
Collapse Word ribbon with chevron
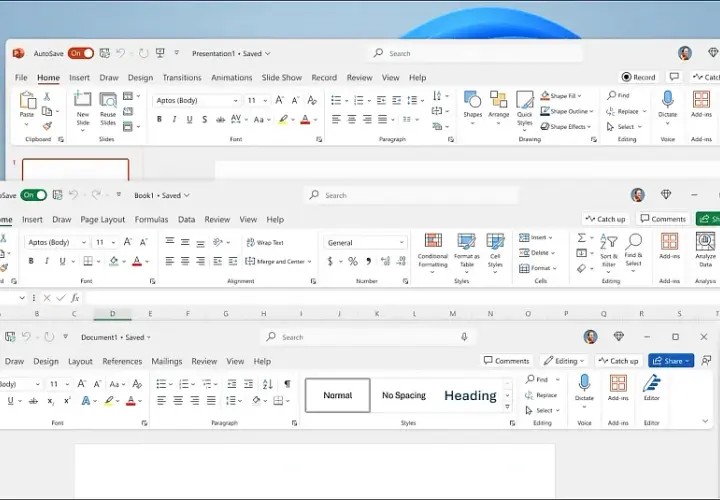pos(705,421)
